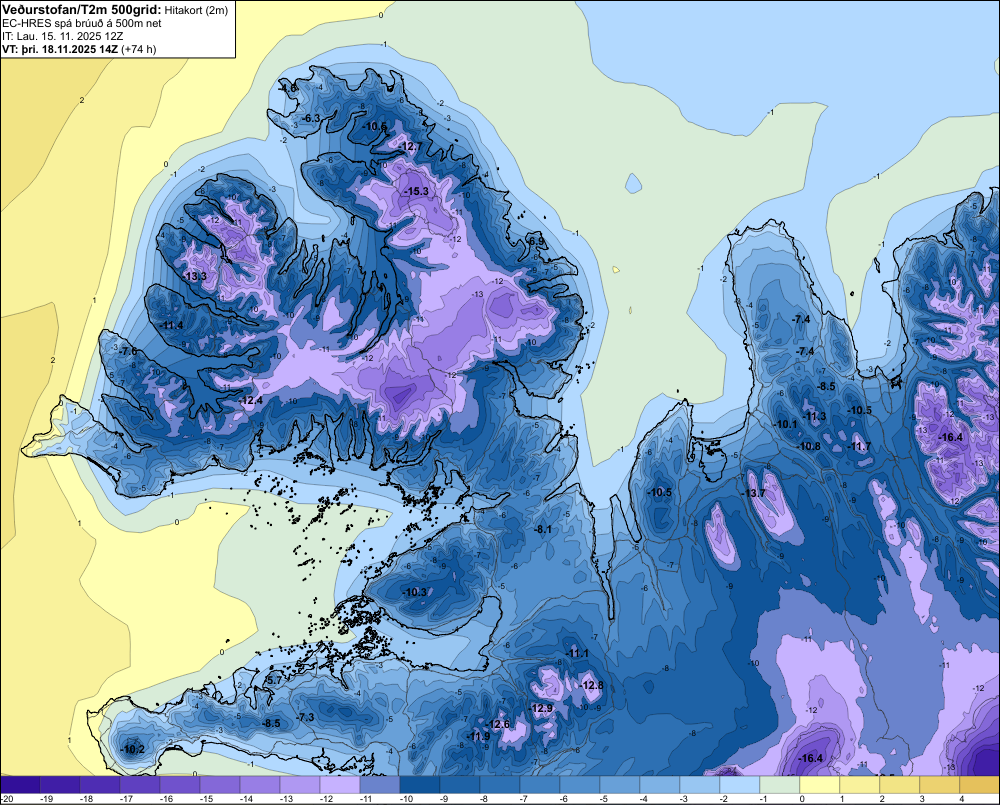Image resolution: width=1000 pixels, height=805 pixels.
Task: Pick the yellow legend swatch between 0 and 1
Action: [820, 785]
